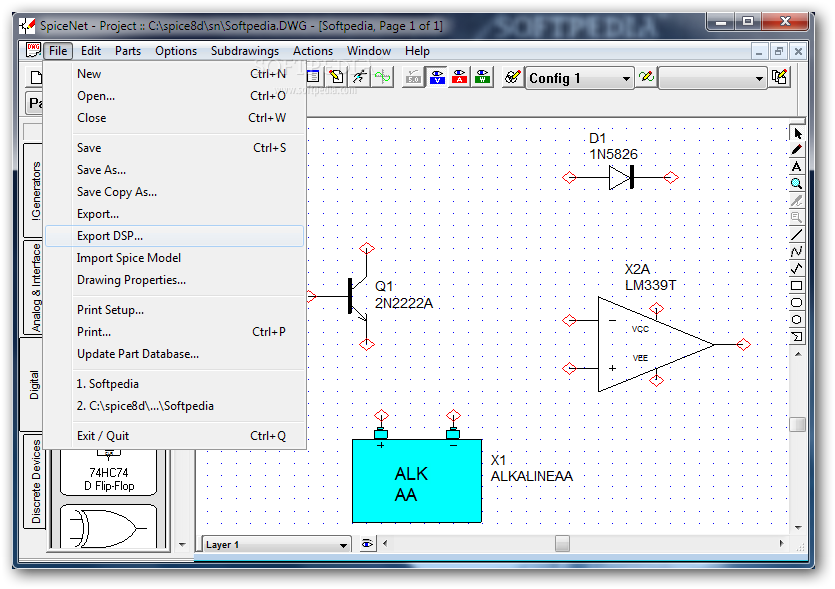The width and height of the screenshot is (835, 589).
Task: Click the list window icon in toolbar
Action: click(313, 77)
